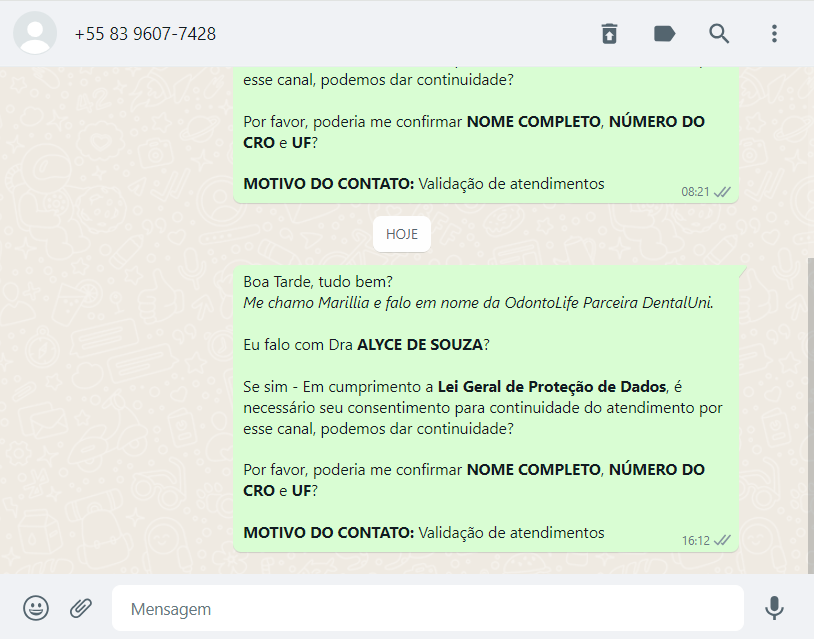Click bold text Lei Geral de Proteção de Dados
Viewport: 814px width, 639px height.
pyautogui.click(x=552, y=387)
